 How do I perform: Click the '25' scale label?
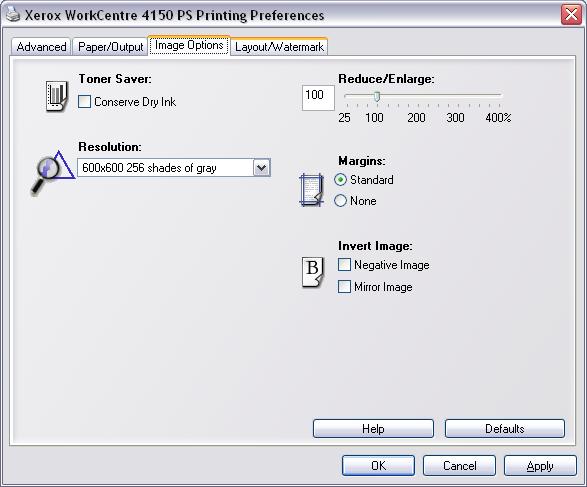pyautogui.click(x=344, y=118)
